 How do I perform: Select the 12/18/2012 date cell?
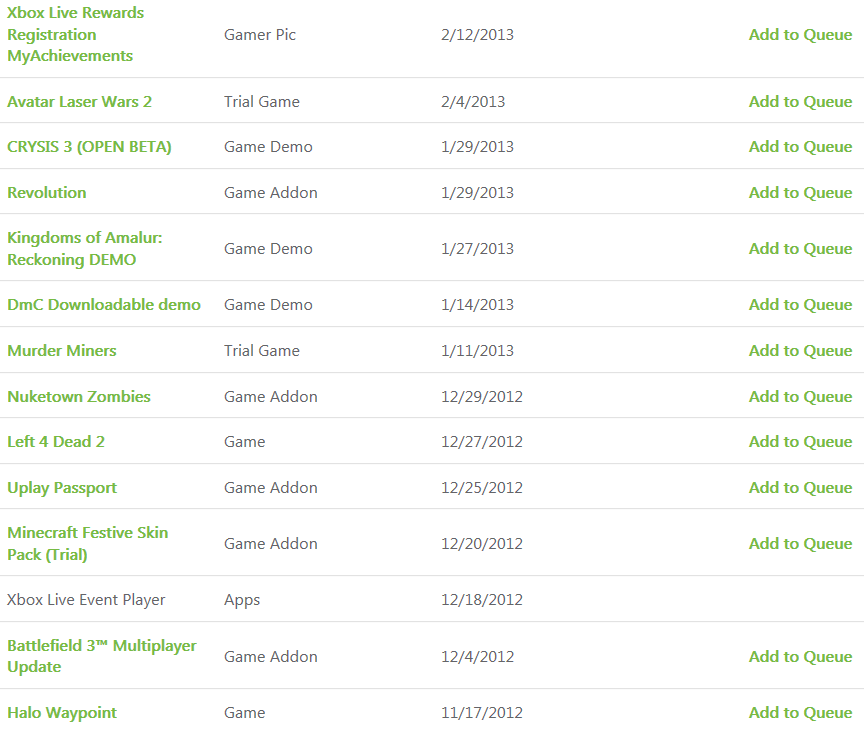[x=482, y=600]
